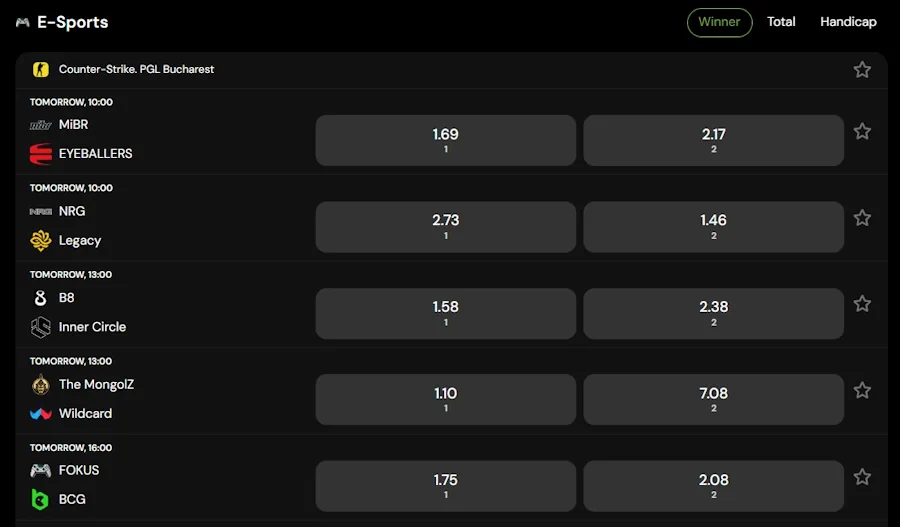Star the MiBR vs EYEBALLERS match
The image size is (900, 527).
coord(862,131)
